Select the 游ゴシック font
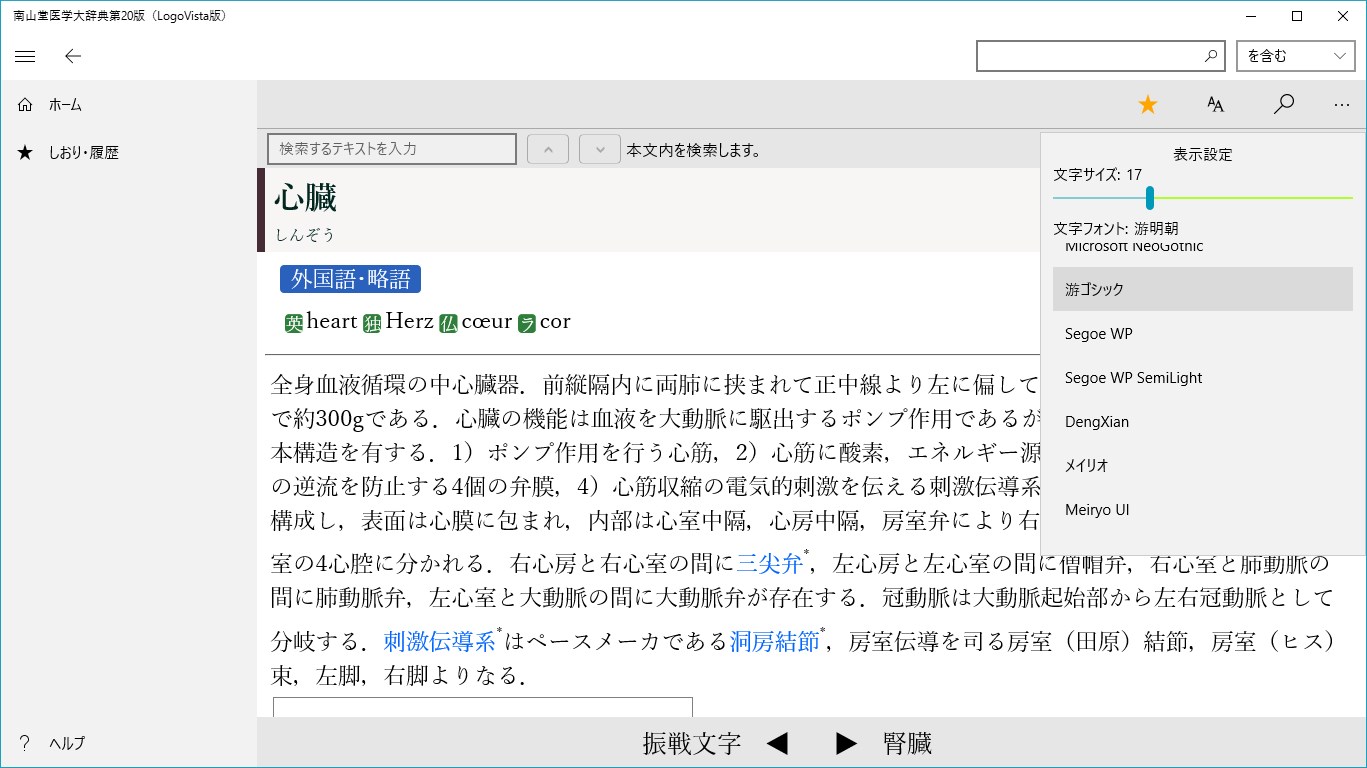This screenshot has width=1367, height=768. coord(1203,289)
